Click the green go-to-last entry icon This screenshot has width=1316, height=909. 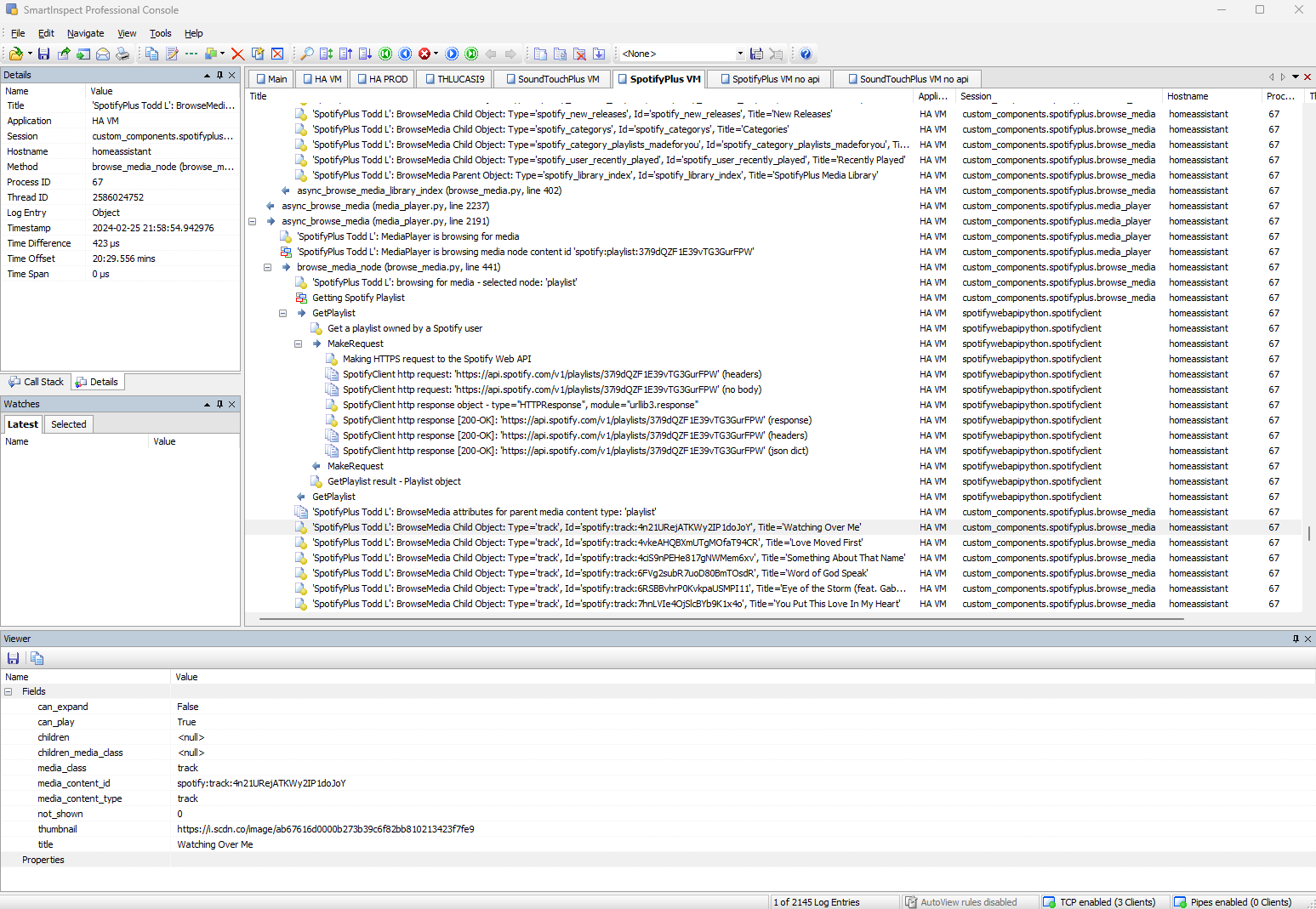pyautogui.click(x=471, y=54)
